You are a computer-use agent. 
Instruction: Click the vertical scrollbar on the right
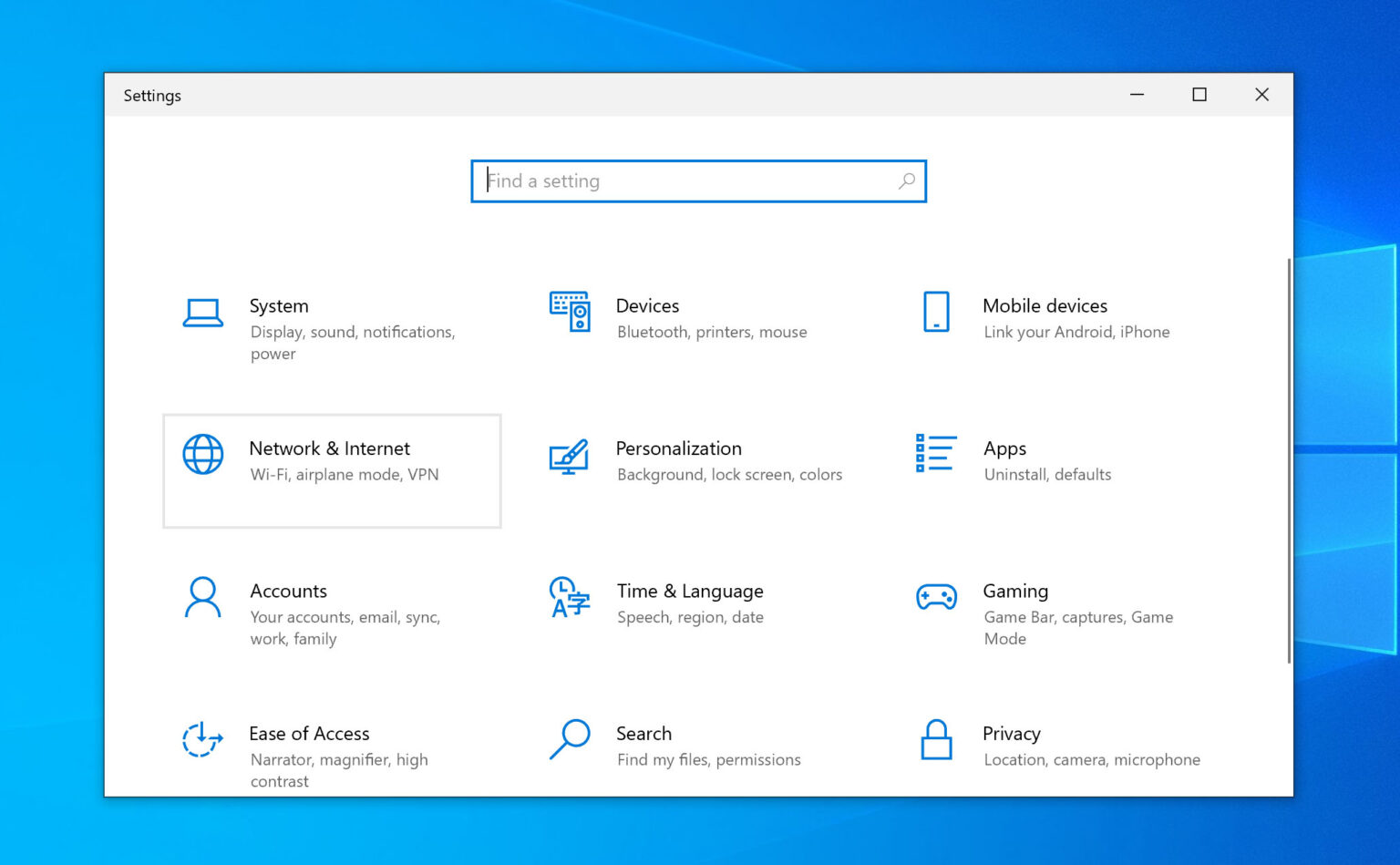tap(1289, 456)
